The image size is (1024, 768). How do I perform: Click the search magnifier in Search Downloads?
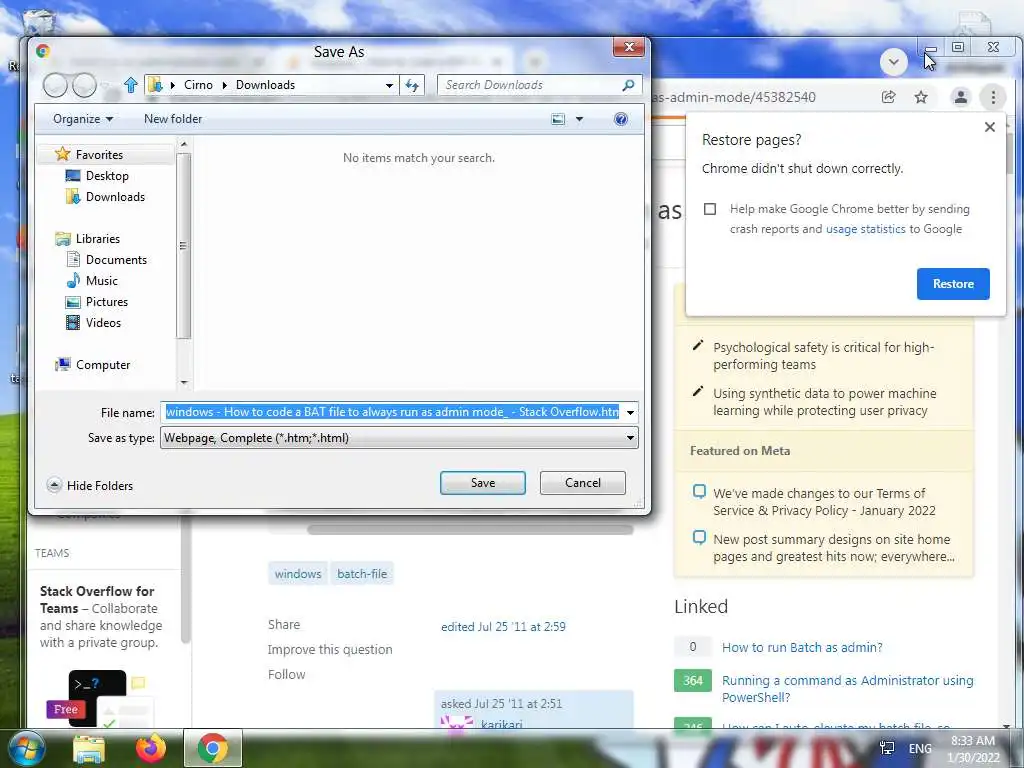pos(628,85)
